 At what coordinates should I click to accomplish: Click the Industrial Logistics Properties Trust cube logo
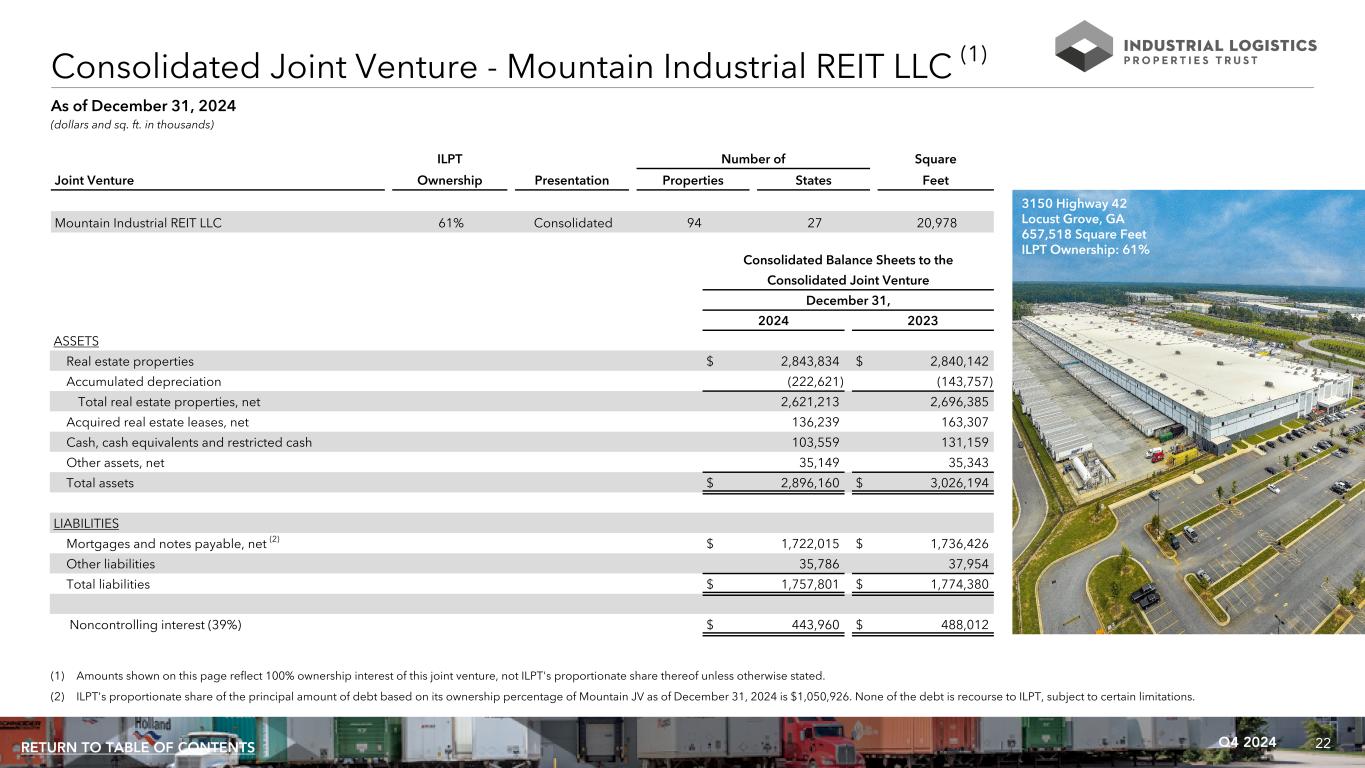pos(1084,46)
